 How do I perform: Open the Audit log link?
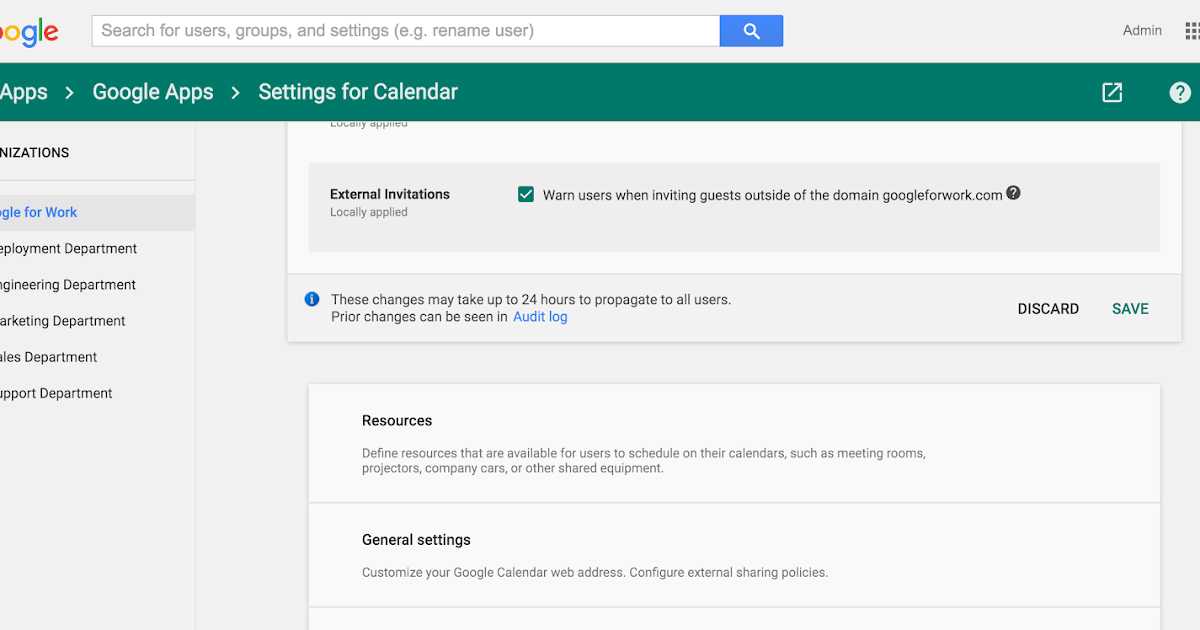click(x=540, y=317)
